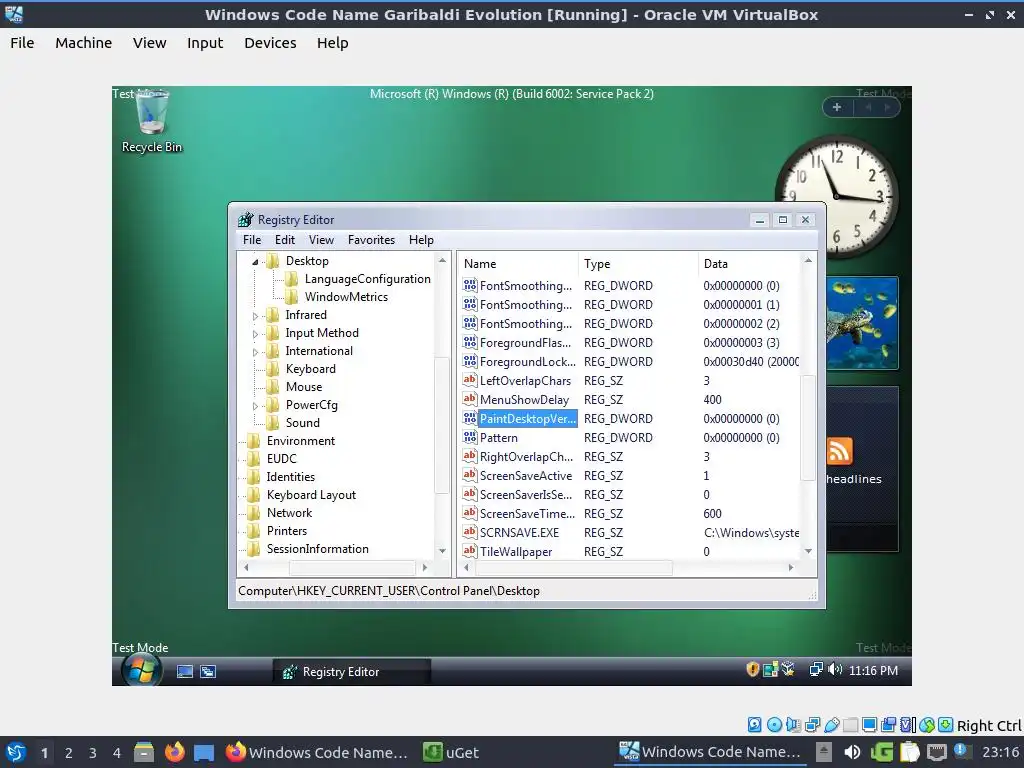Click values pane vertical scrollbar thumb
The height and width of the screenshot is (768, 1024).
click(x=808, y=428)
